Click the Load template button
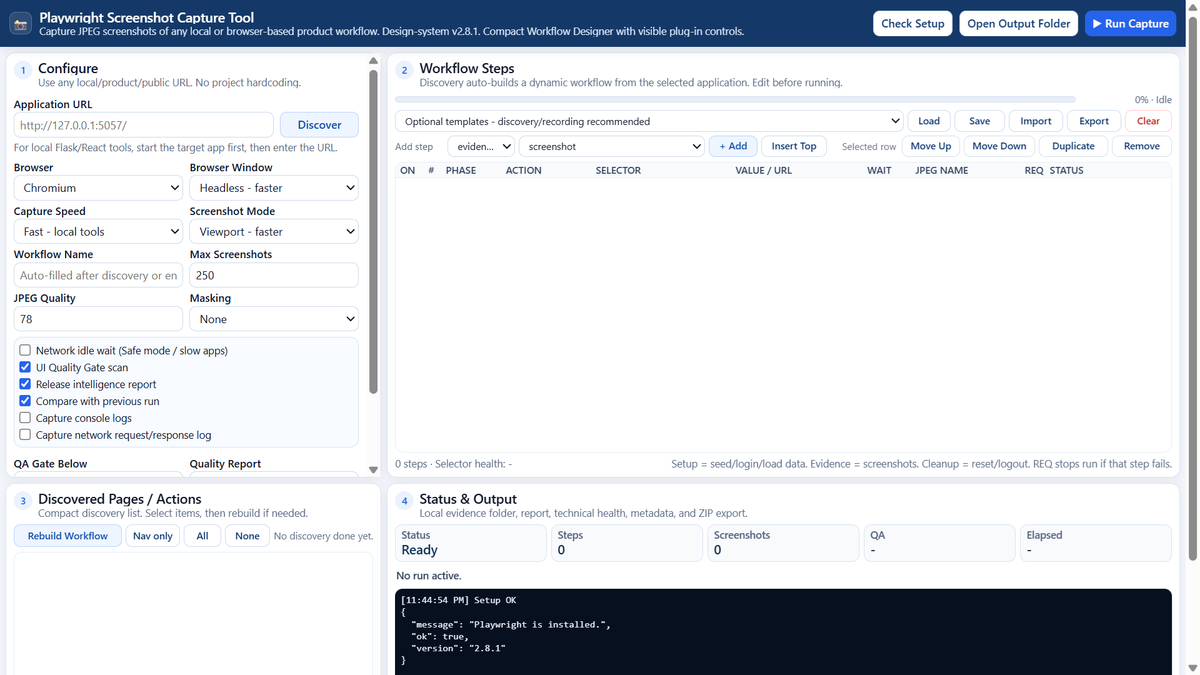Viewport: 1200px width, 675px height. click(x=929, y=121)
